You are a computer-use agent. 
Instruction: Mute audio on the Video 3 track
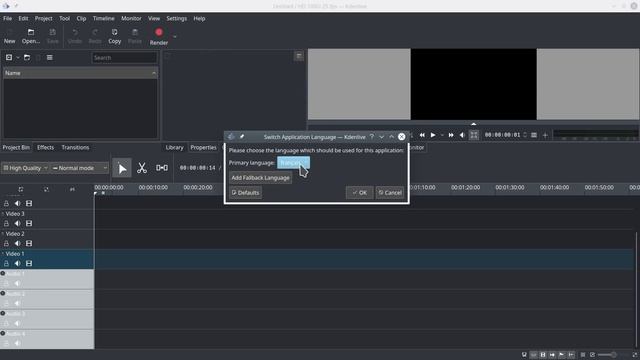pos(17,224)
